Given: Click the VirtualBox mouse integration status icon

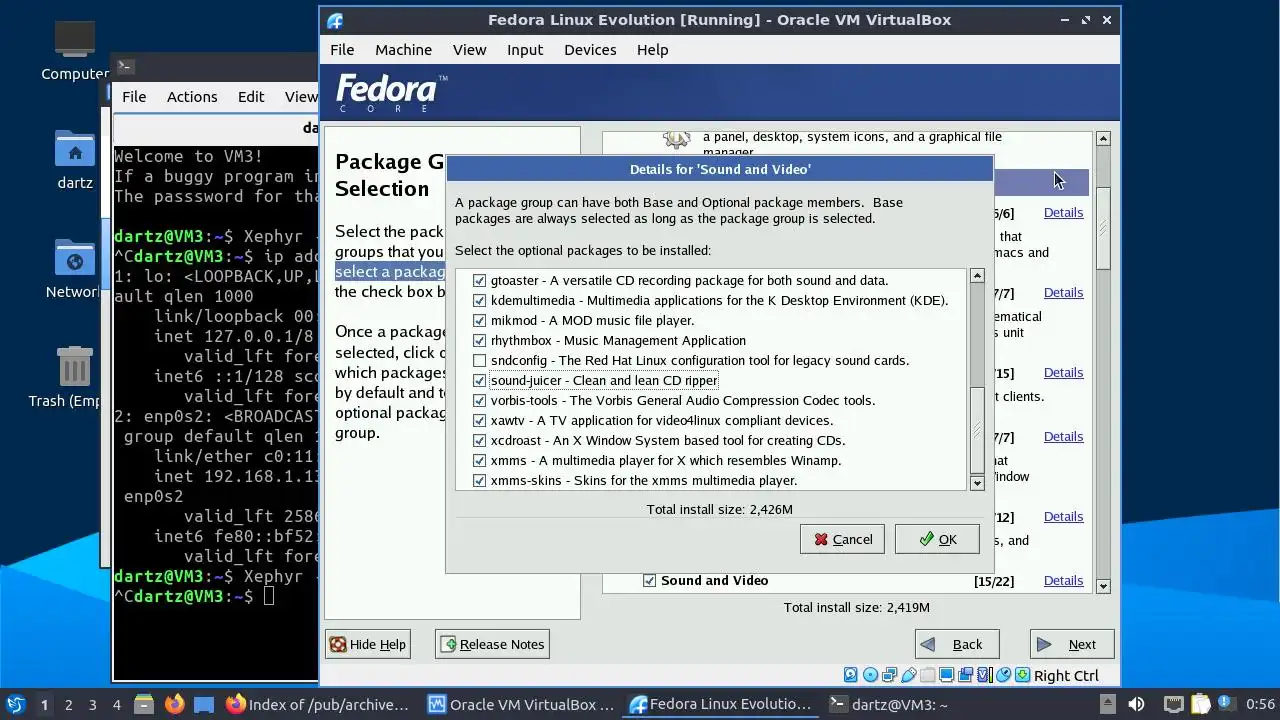Looking at the screenshot, I should (1004, 675).
